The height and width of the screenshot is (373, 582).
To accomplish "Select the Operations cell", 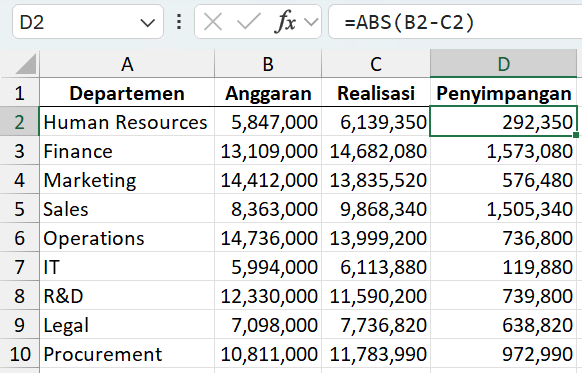I will (127, 238).
